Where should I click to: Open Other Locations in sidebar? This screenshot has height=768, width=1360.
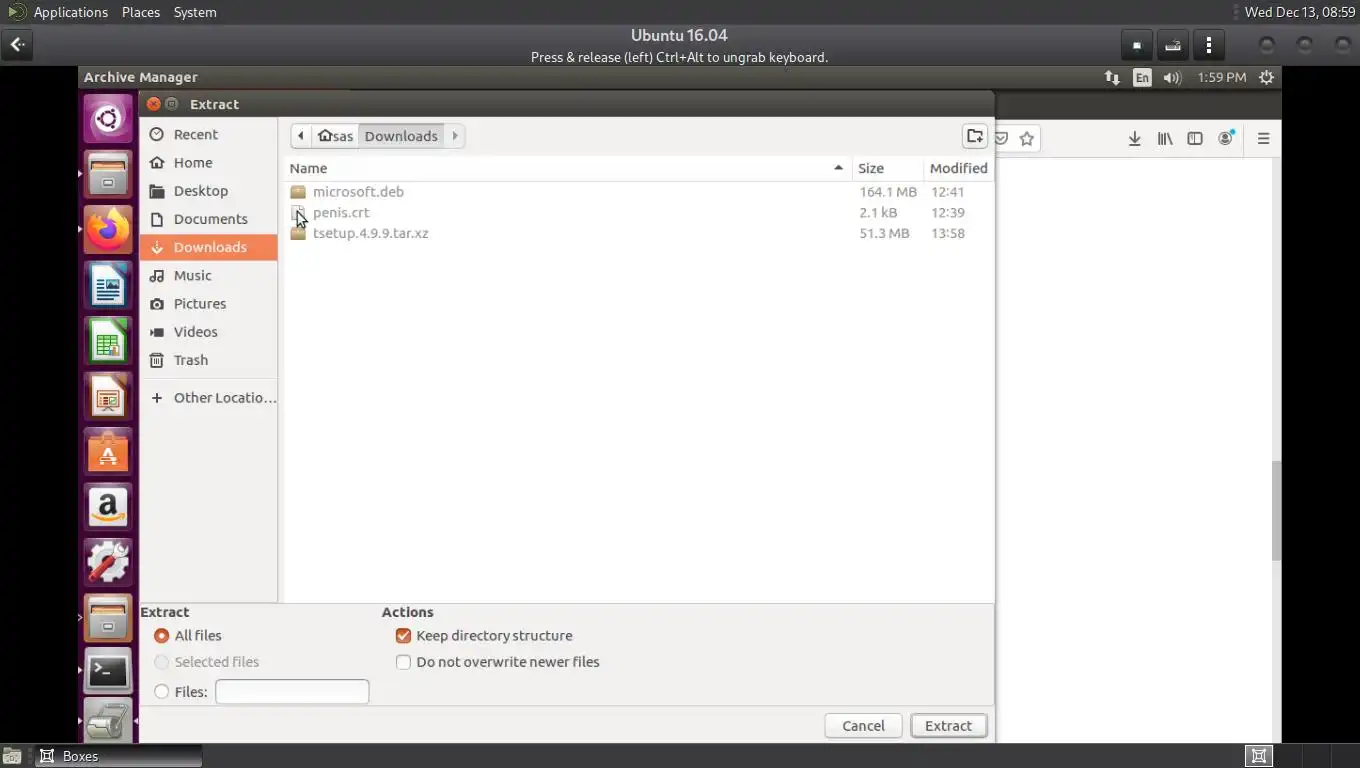(208, 397)
